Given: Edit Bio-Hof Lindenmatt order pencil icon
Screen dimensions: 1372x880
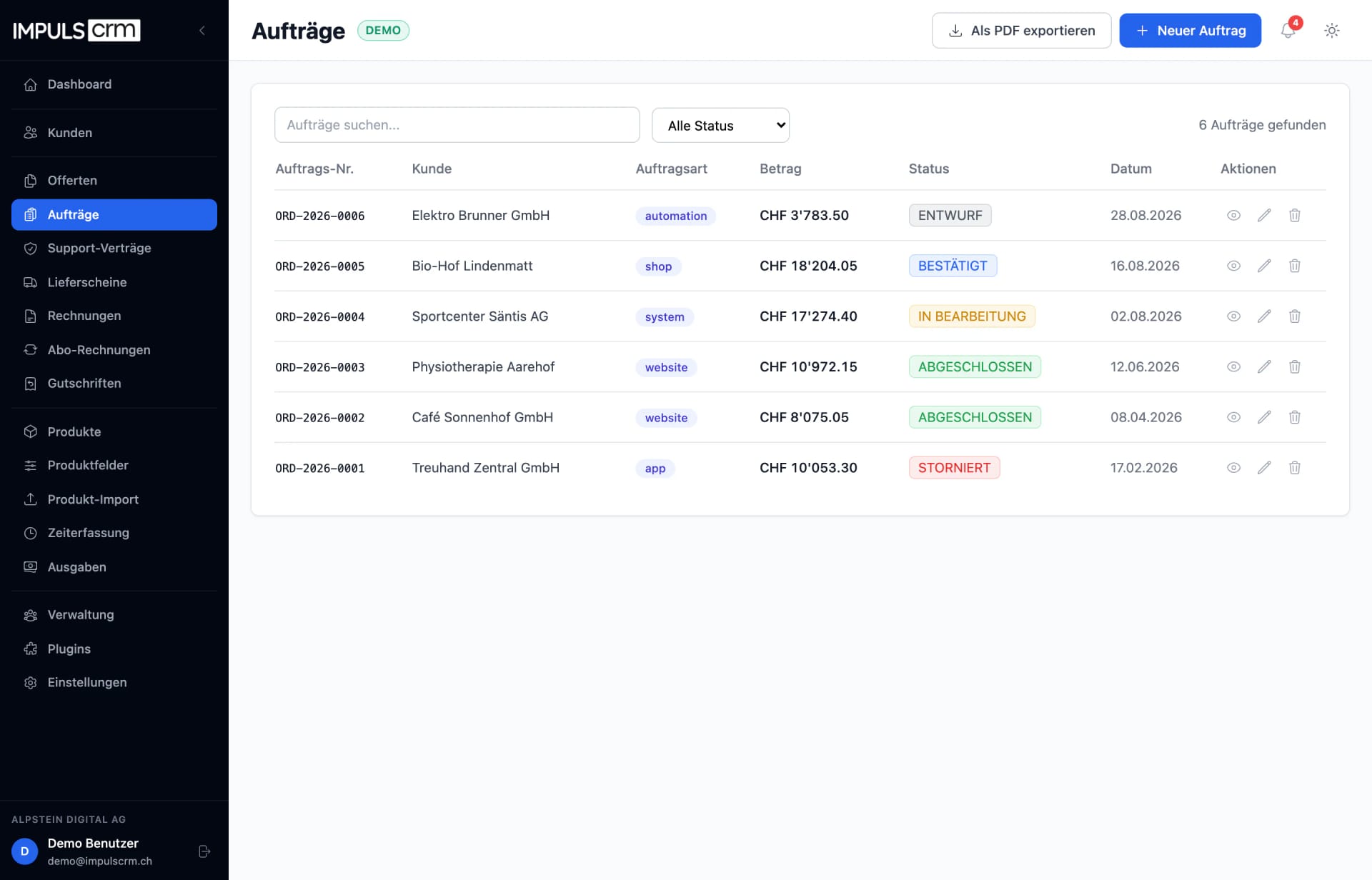Looking at the screenshot, I should pyautogui.click(x=1264, y=266).
